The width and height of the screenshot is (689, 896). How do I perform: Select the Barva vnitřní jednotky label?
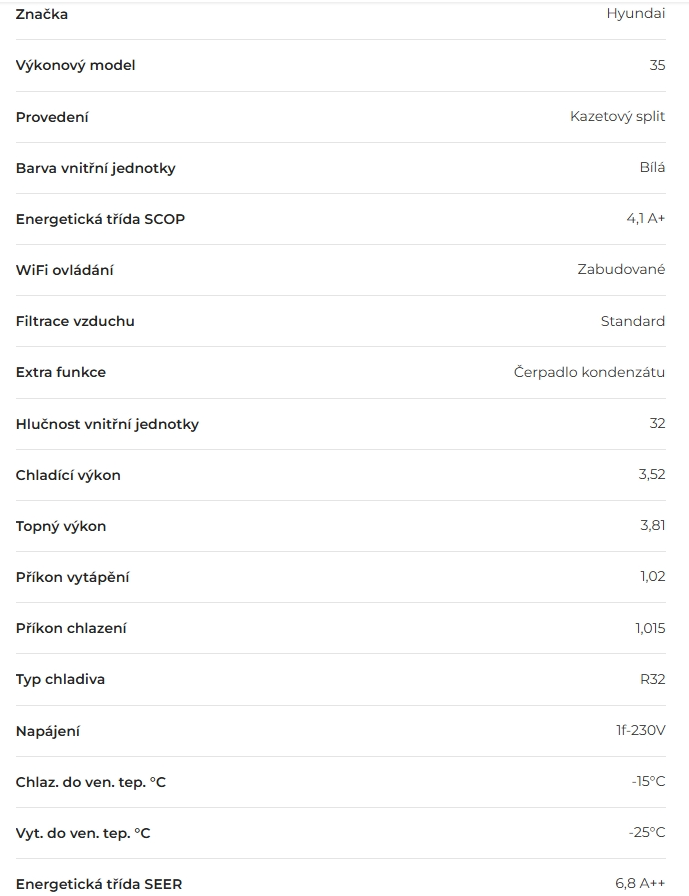pos(95,168)
